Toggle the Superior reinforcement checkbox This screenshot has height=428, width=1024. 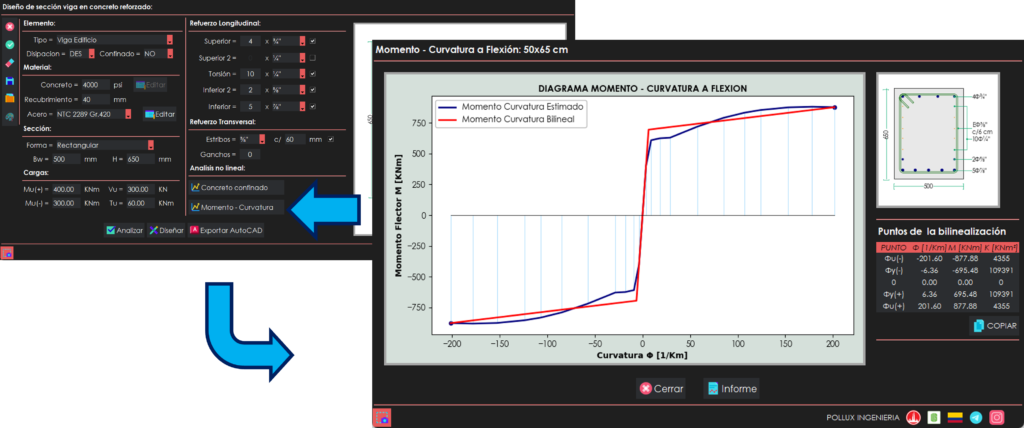(313, 41)
